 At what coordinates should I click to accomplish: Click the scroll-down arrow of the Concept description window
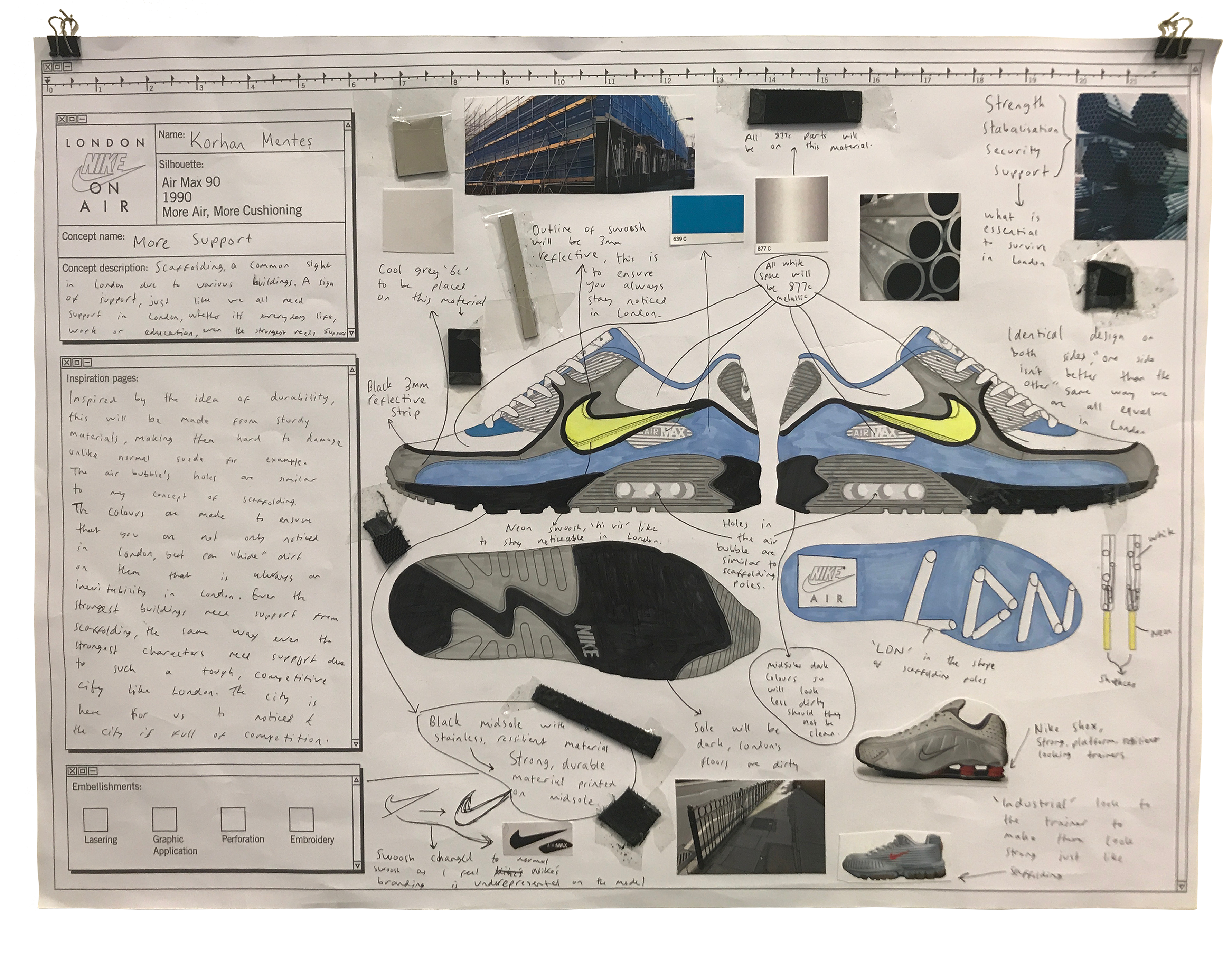point(351,333)
